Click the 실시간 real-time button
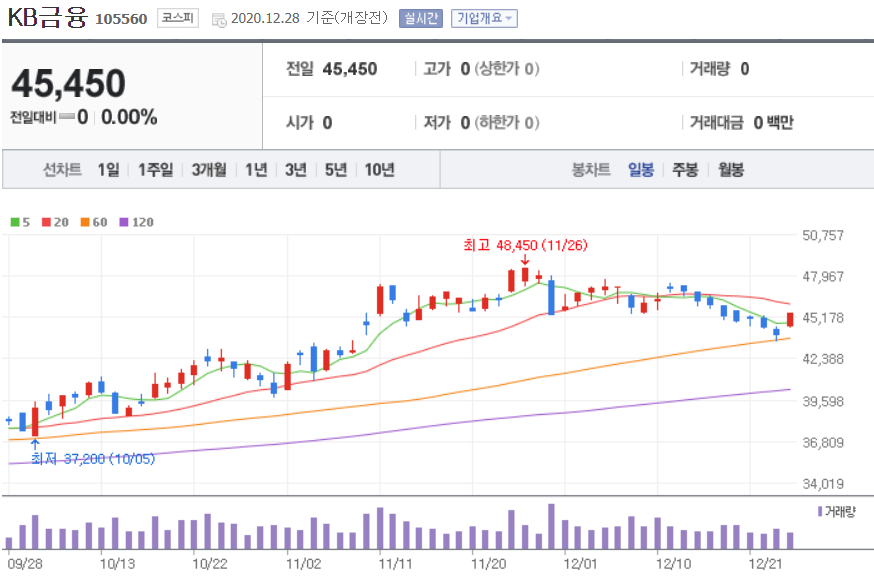This screenshot has height=577, width=874. click(421, 18)
